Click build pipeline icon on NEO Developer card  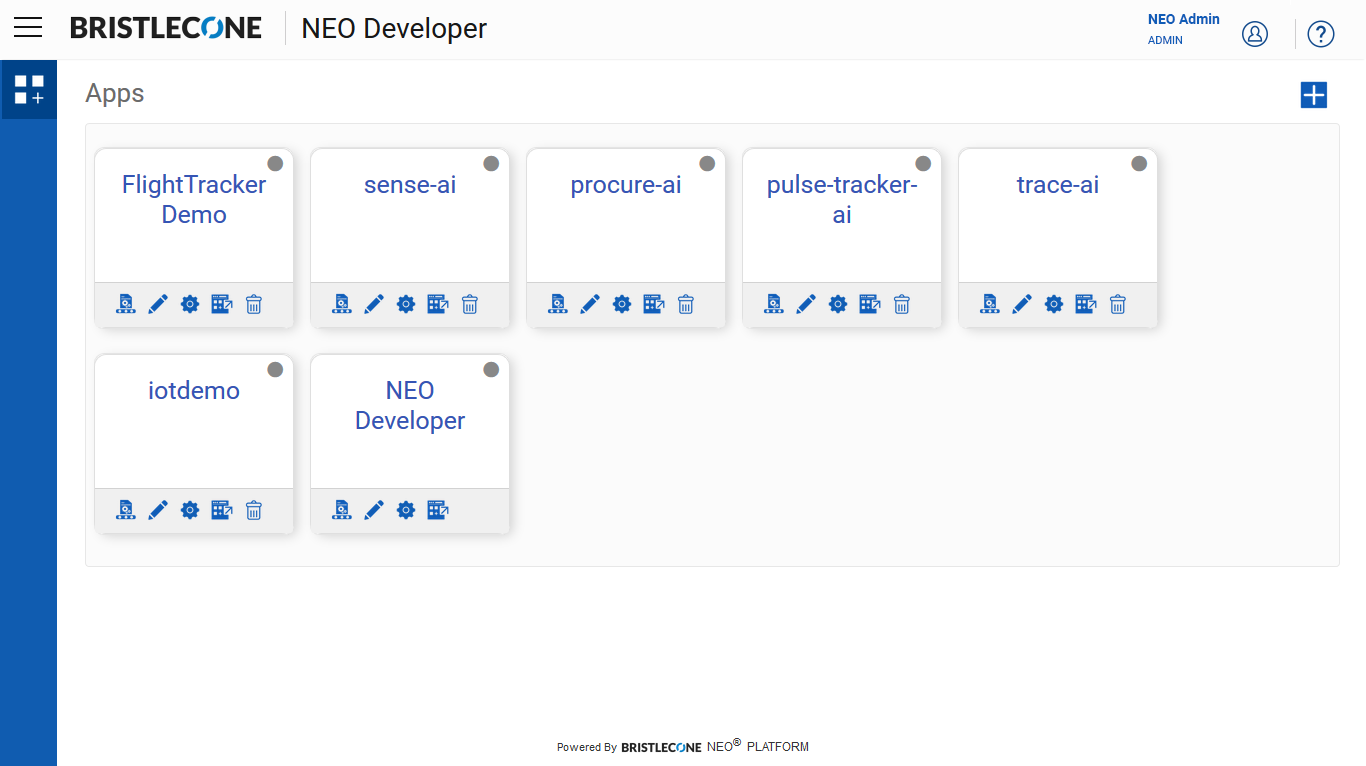(341, 510)
